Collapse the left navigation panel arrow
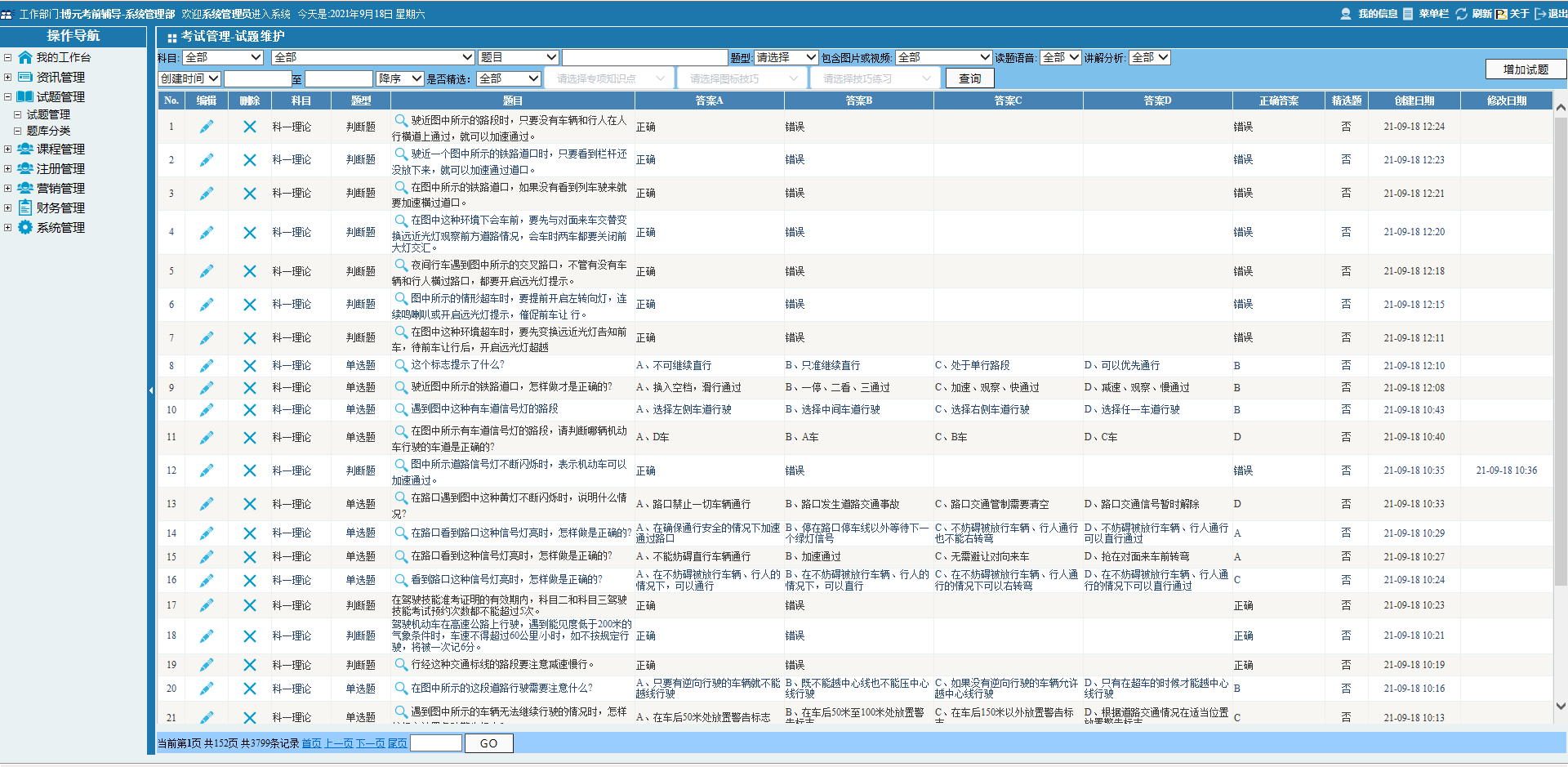This screenshot has width=1568, height=767. (x=151, y=390)
